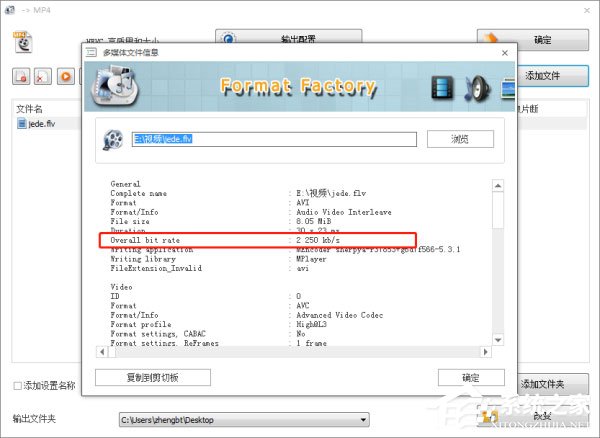Close the MP4 background window
This screenshot has width=600, height=438.
pos(587,10)
